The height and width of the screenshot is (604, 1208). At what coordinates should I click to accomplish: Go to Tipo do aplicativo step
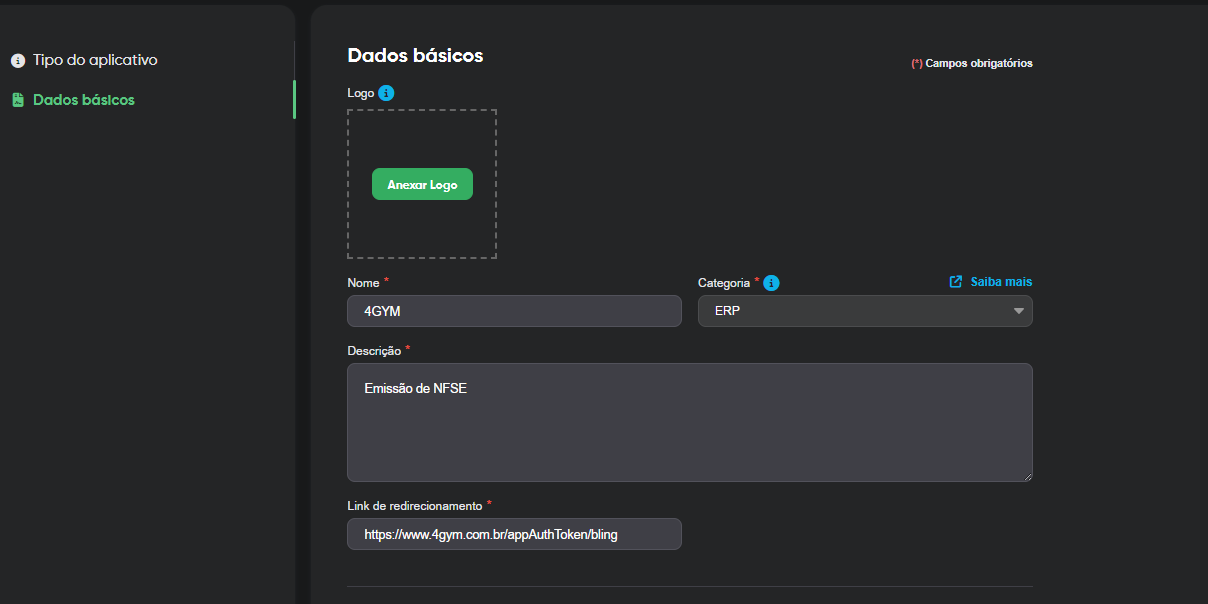[94, 60]
